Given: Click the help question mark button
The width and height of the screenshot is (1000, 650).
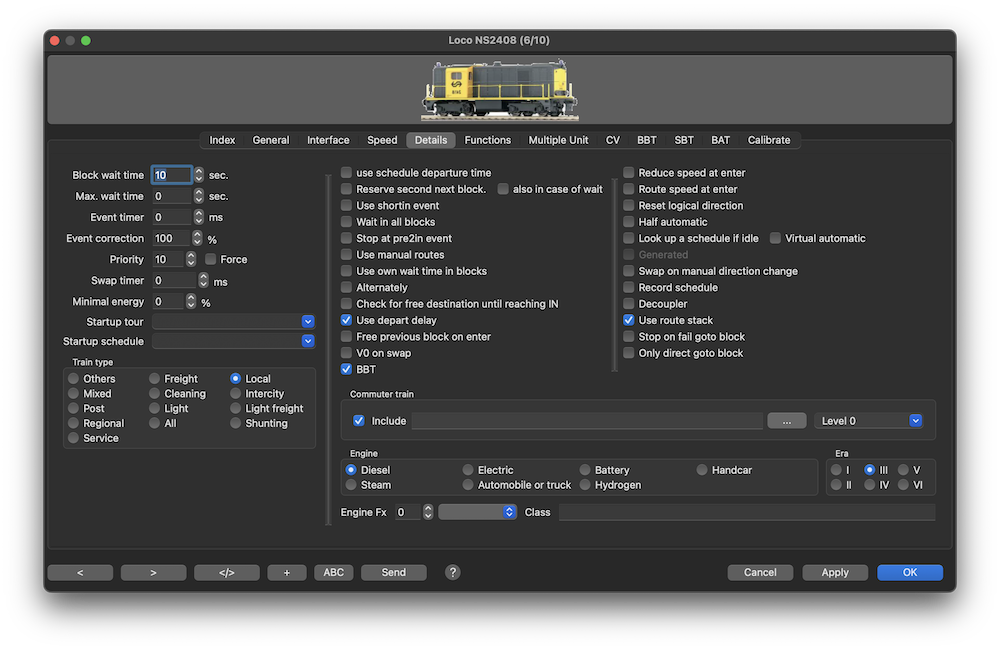Looking at the screenshot, I should point(452,572).
